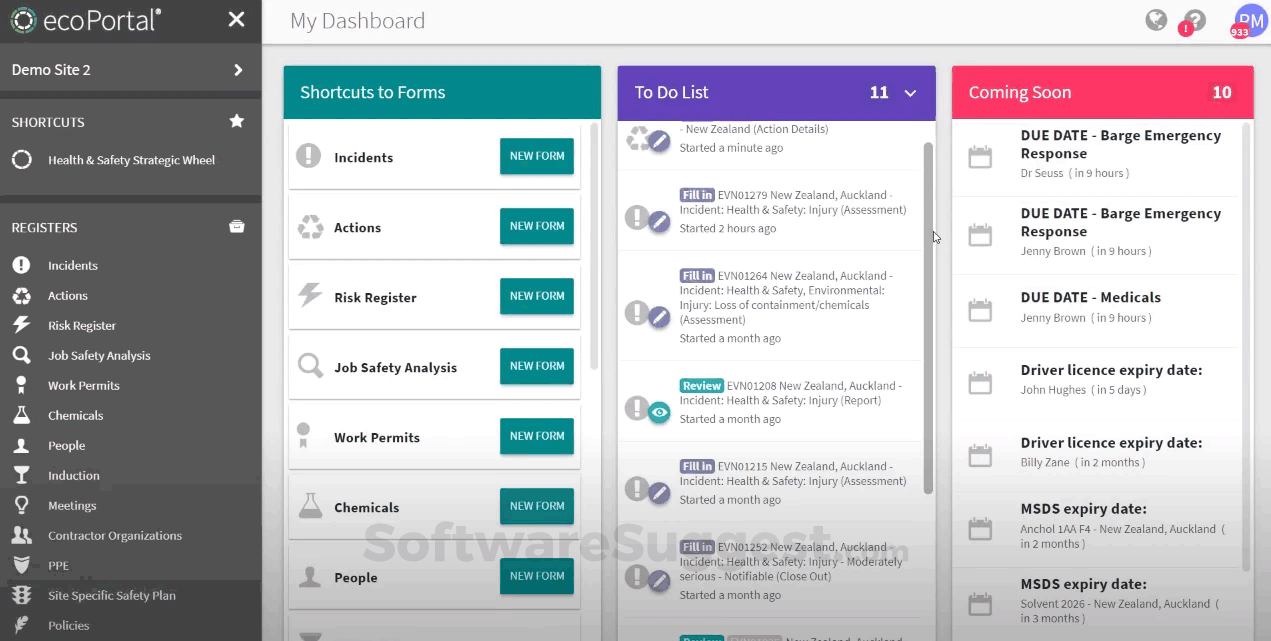Create a new Work Permits form
Viewport: 1271px width, 641px height.
click(x=536, y=436)
